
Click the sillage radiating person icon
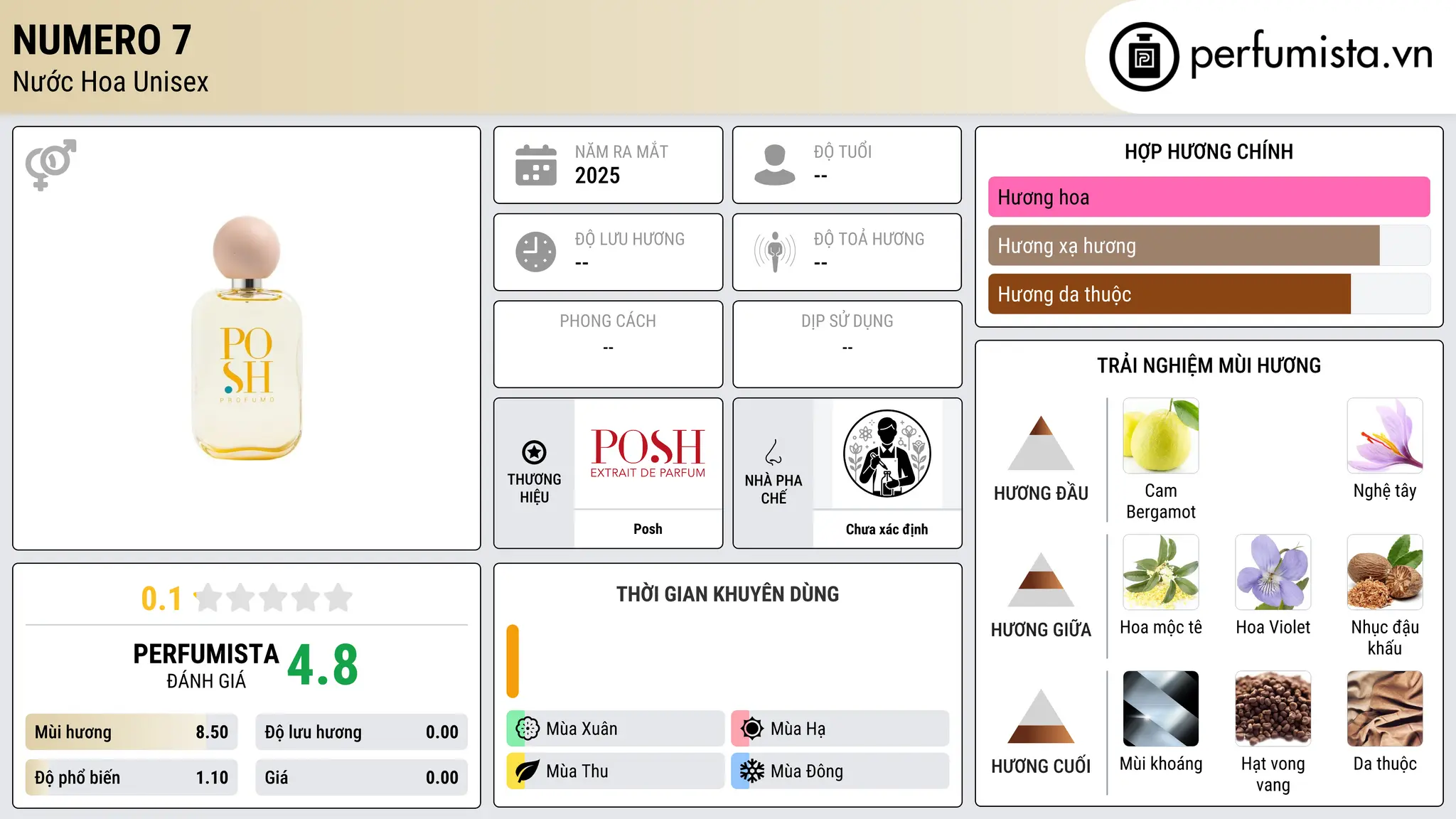coord(775,252)
